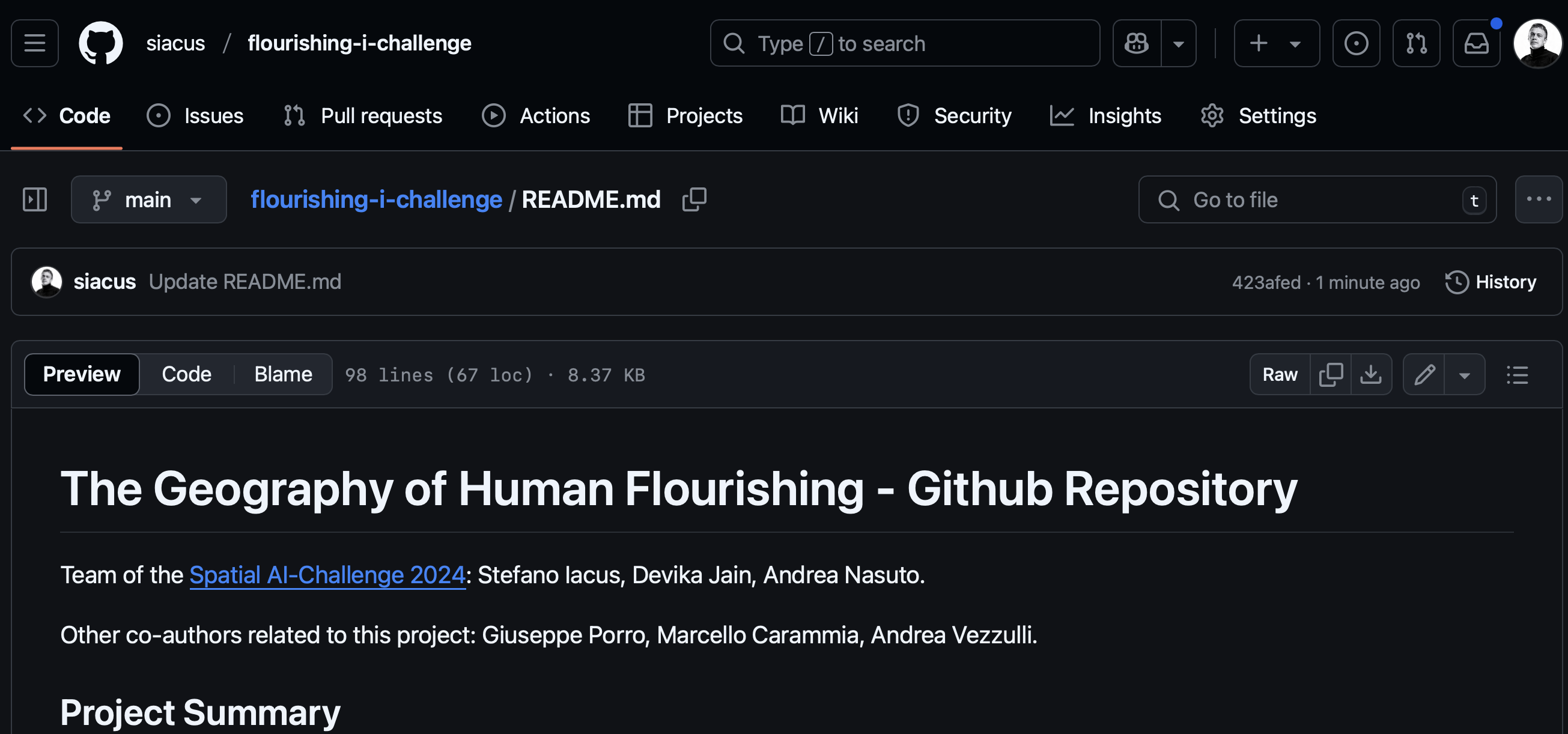
Task: Open the Actions tab
Action: pos(536,116)
